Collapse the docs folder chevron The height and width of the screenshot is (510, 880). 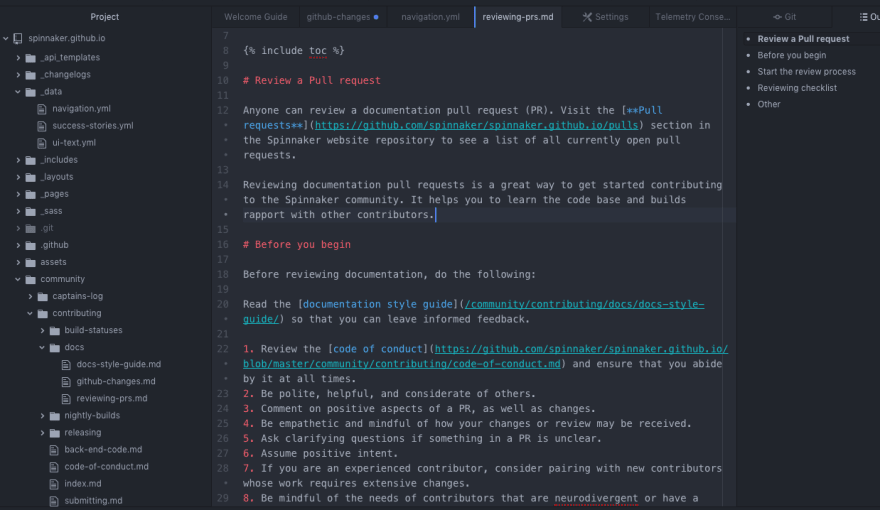point(42,347)
